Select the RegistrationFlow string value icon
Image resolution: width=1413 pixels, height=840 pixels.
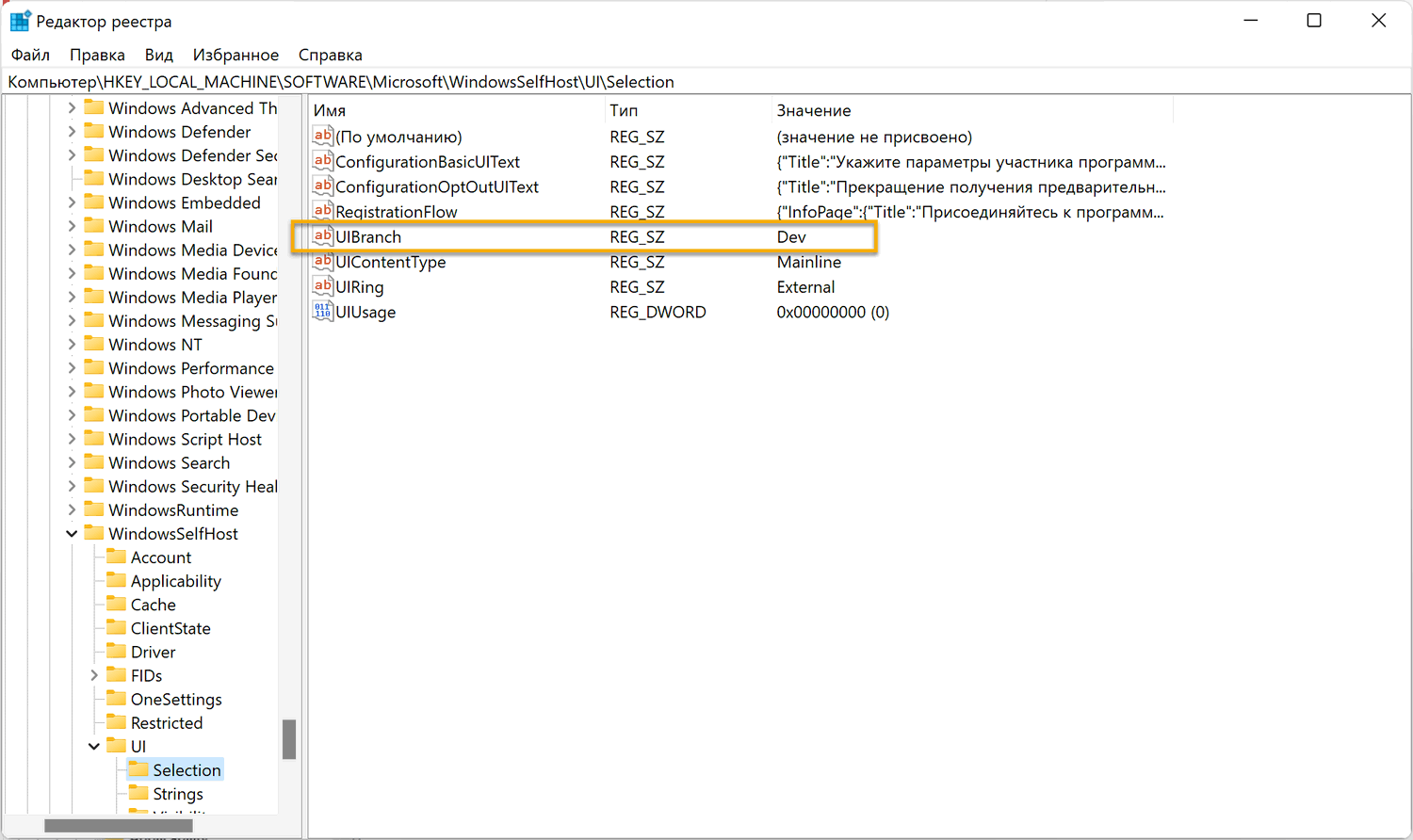tap(323, 211)
